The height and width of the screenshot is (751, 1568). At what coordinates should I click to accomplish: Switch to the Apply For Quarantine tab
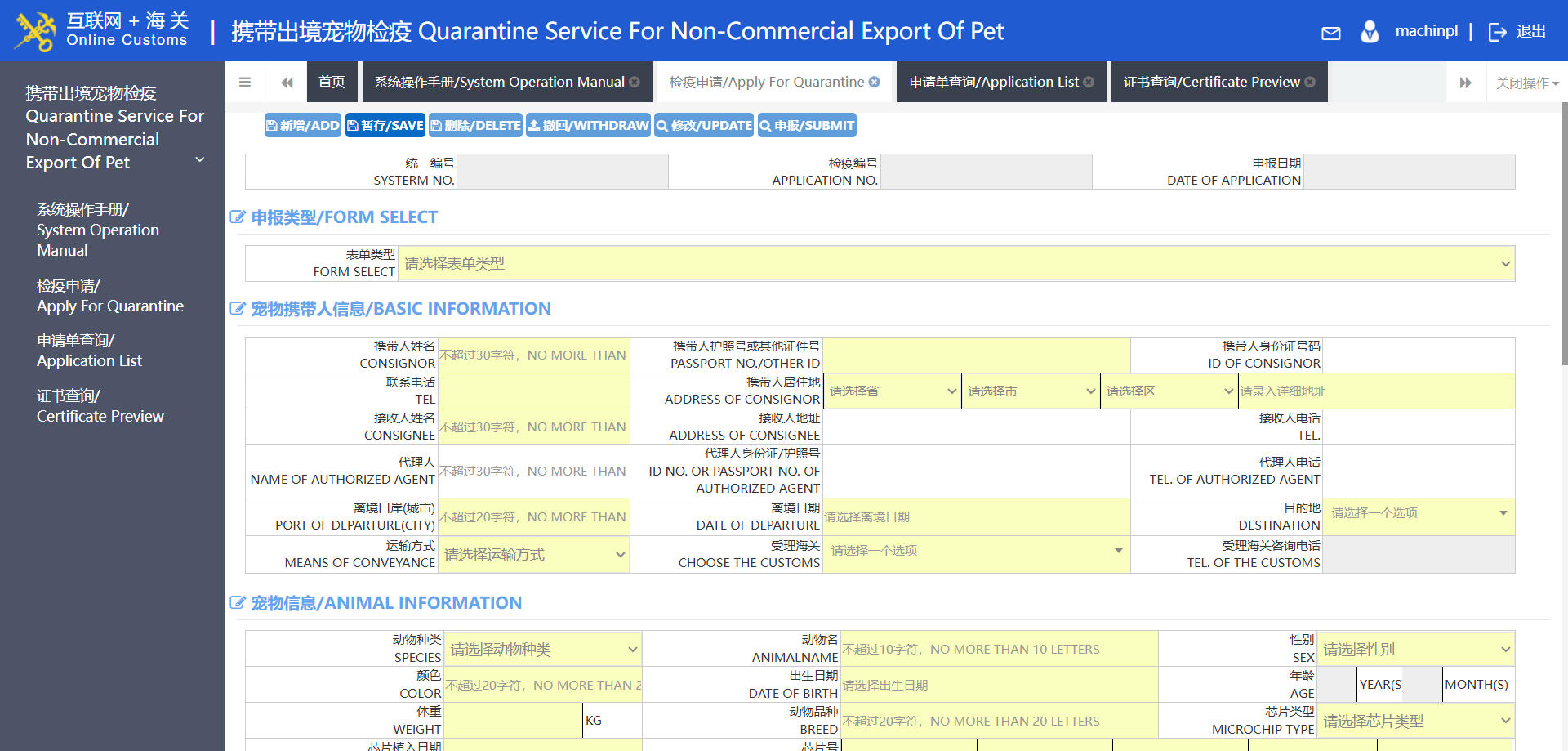(x=766, y=82)
